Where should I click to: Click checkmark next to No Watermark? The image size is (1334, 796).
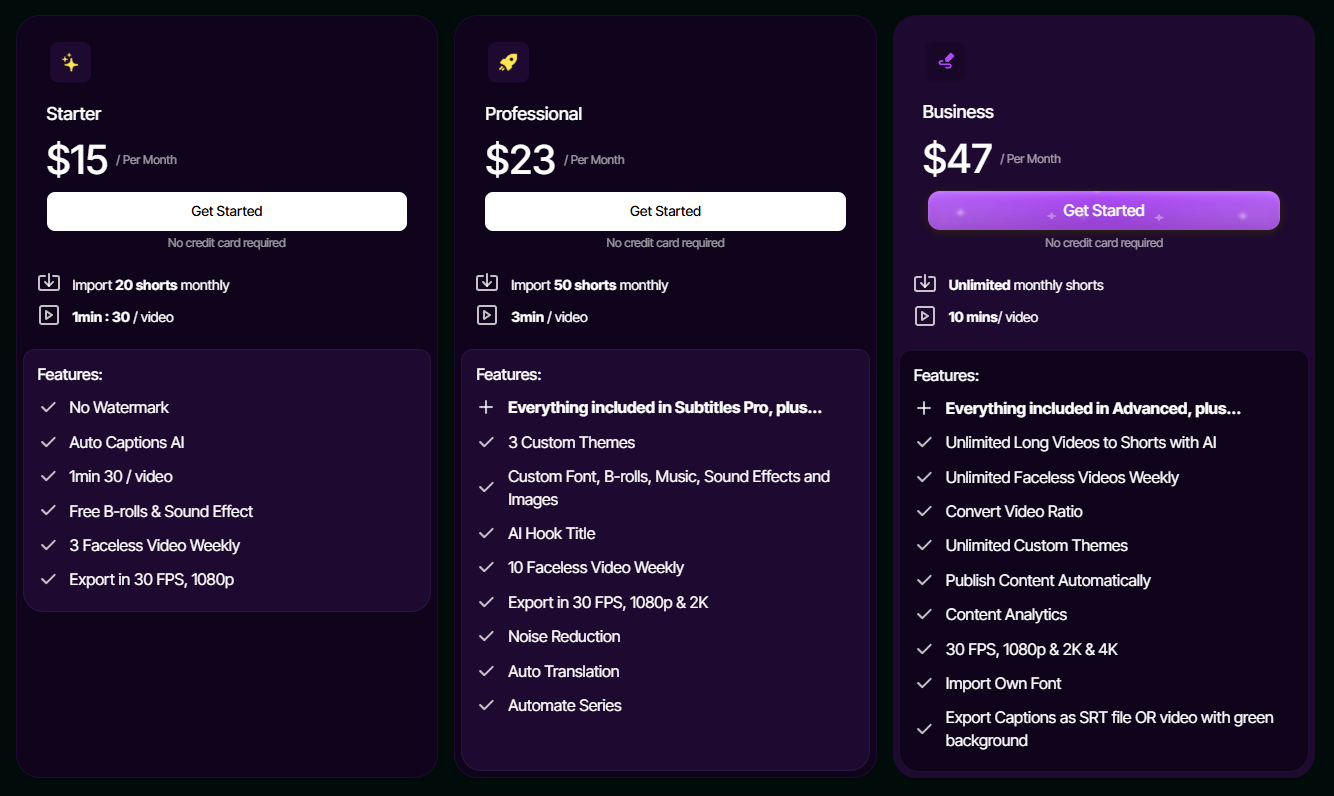(x=48, y=408)
